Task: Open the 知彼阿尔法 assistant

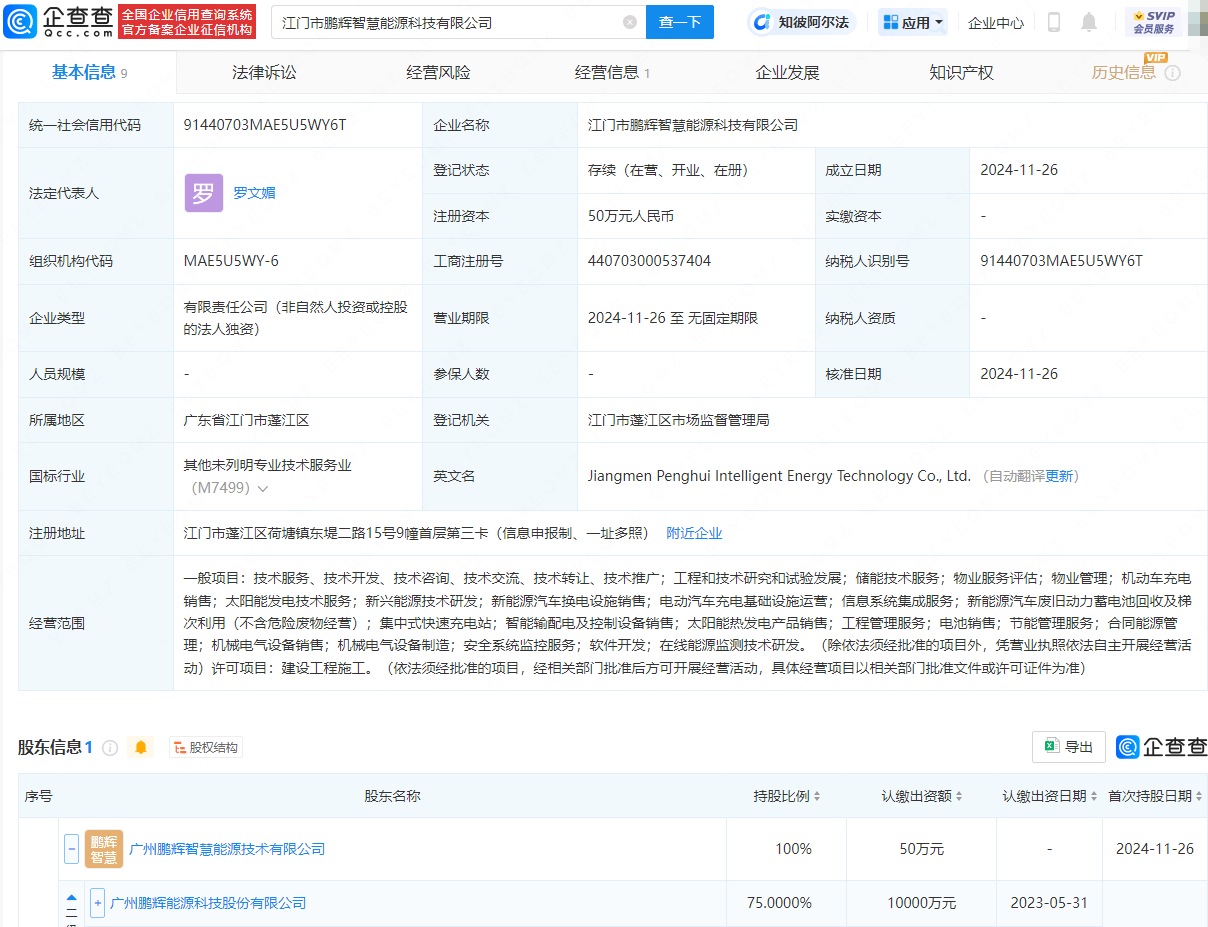Action: click(802, 22)
